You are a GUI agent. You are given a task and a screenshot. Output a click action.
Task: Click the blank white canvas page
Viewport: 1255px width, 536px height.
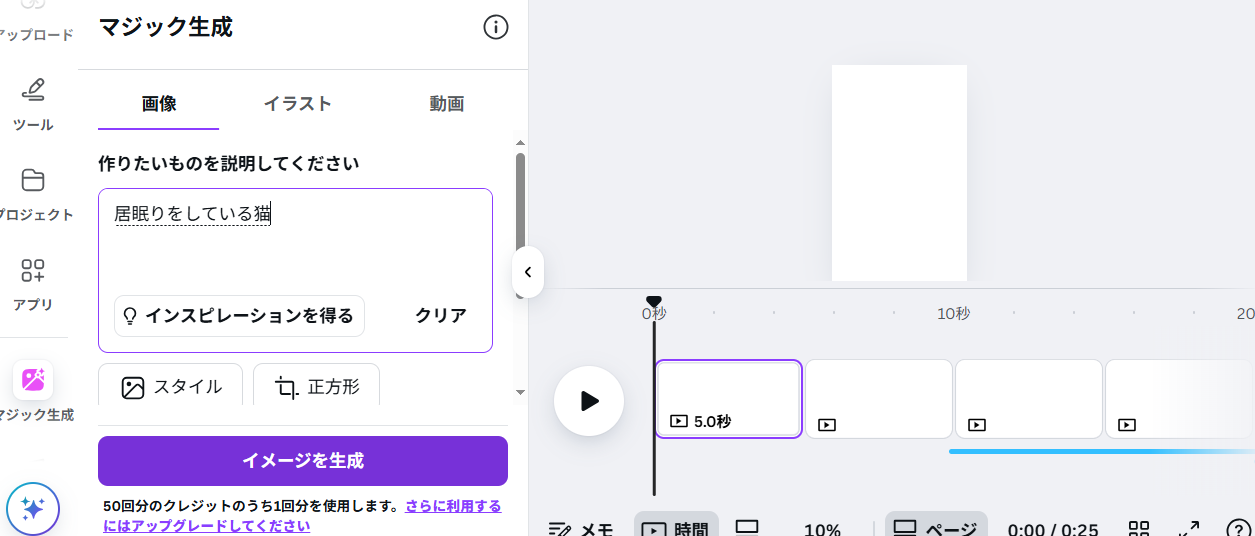pyautogui.click(x=899, y=173)
